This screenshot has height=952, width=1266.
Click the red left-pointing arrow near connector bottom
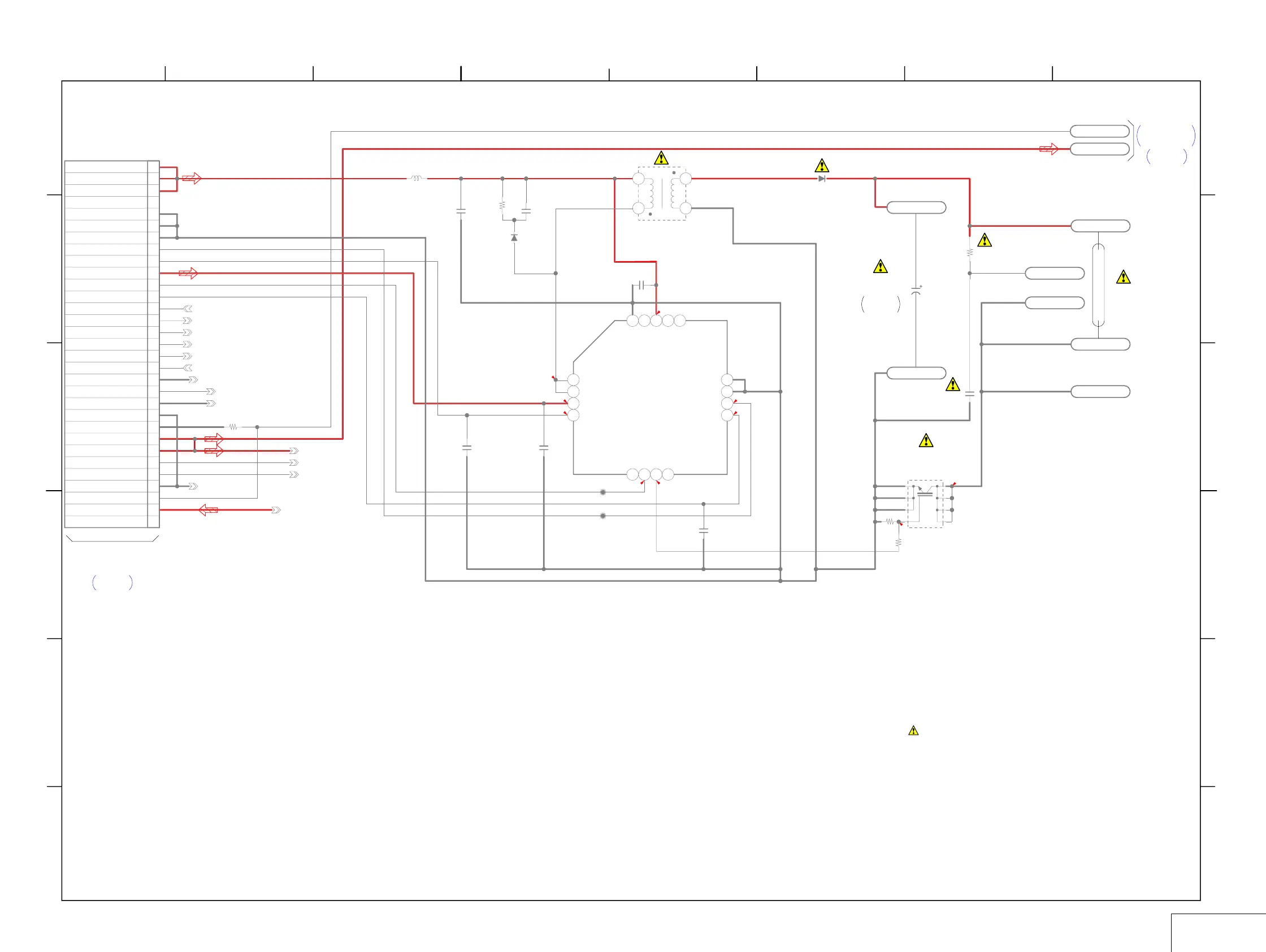click(x=208, y=509)
